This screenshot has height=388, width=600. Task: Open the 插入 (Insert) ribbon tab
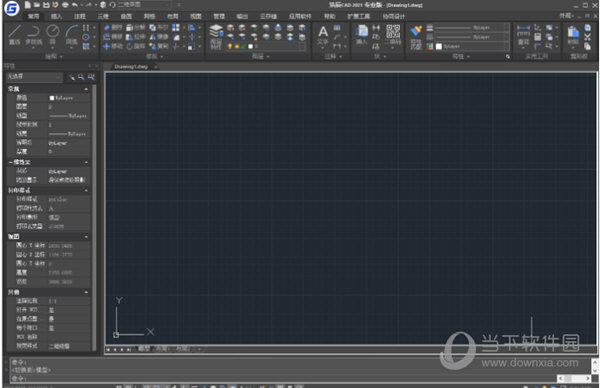click(x=56, y=16)
